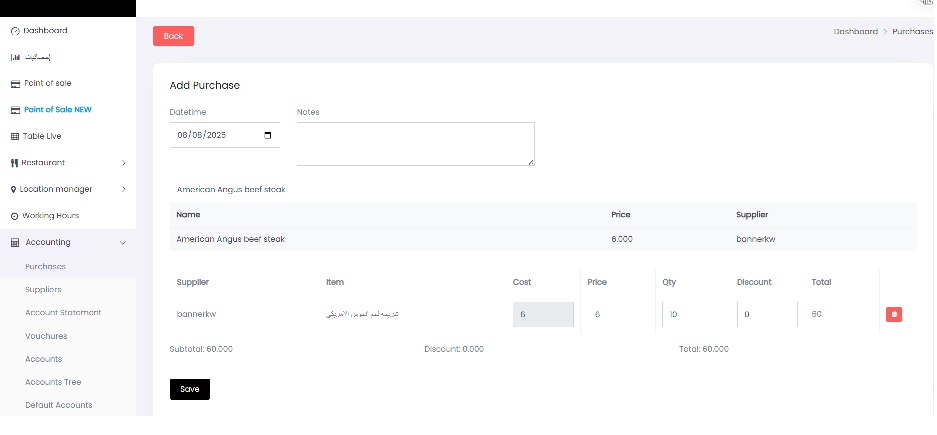Go to Account Statement page
The height and width of the screenshot is (435, 937).
click(63, 312)
